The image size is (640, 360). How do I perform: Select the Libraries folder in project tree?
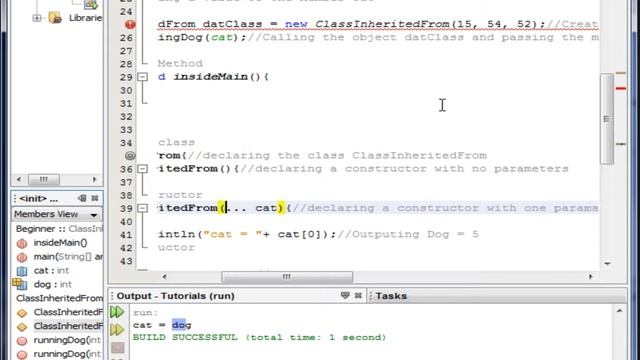(85, 18)
